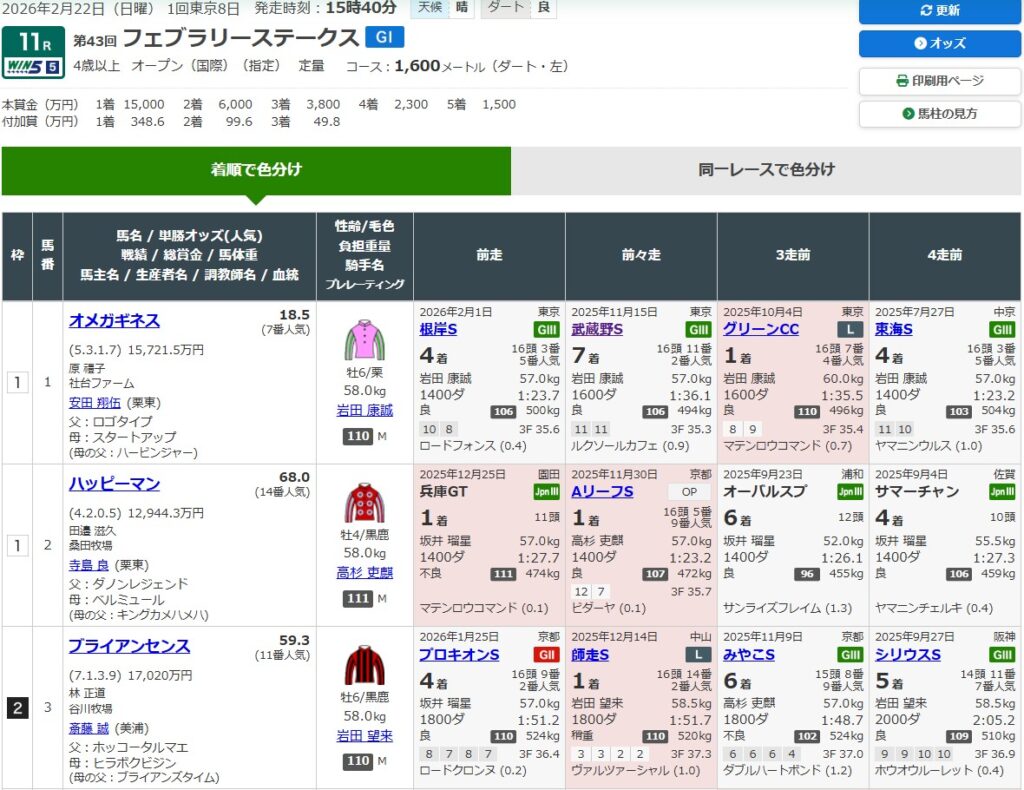Click the 11R race number badge
1024x790 pixels.
tap(34, 42)
